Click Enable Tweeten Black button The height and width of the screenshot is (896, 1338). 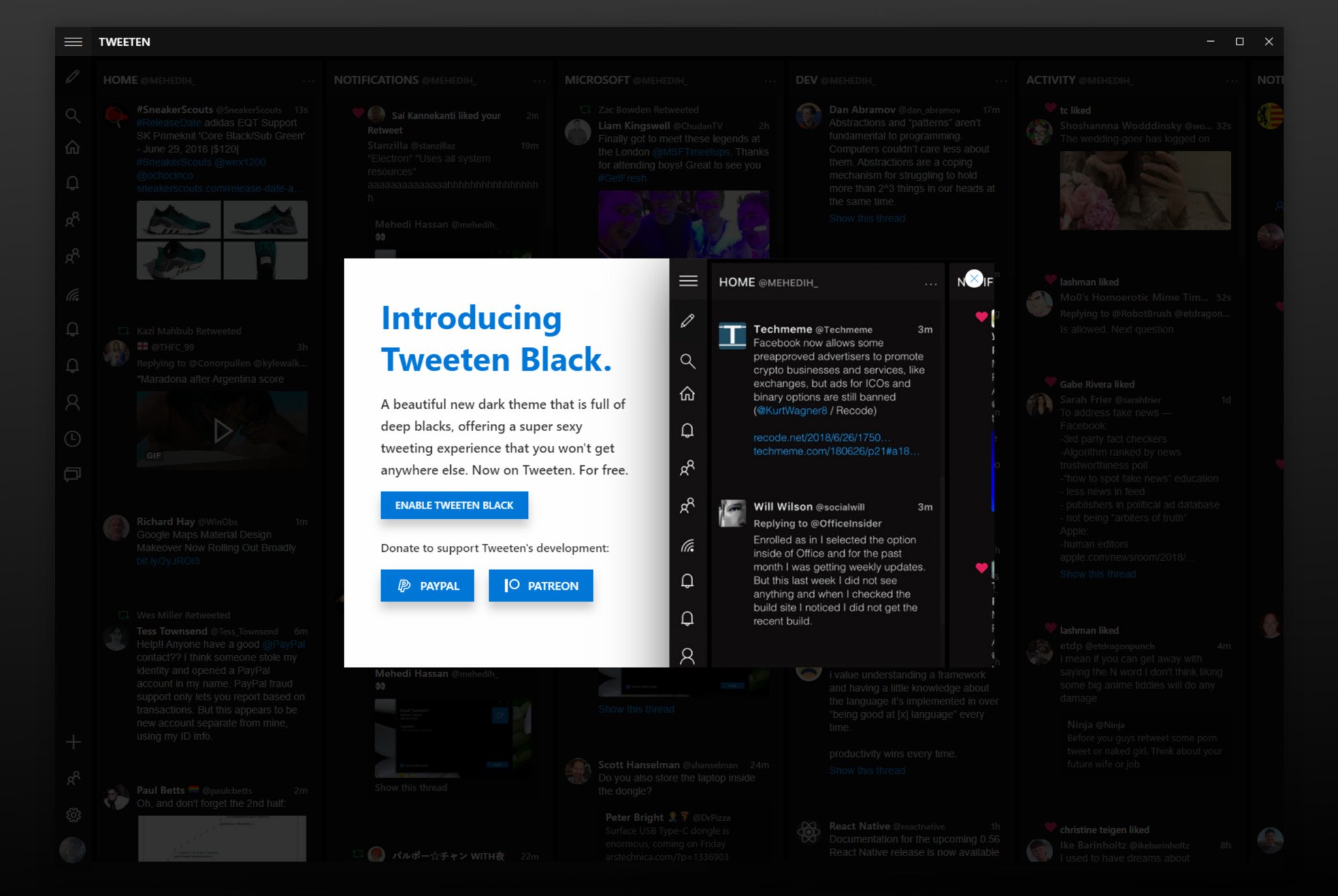[454, 505]
